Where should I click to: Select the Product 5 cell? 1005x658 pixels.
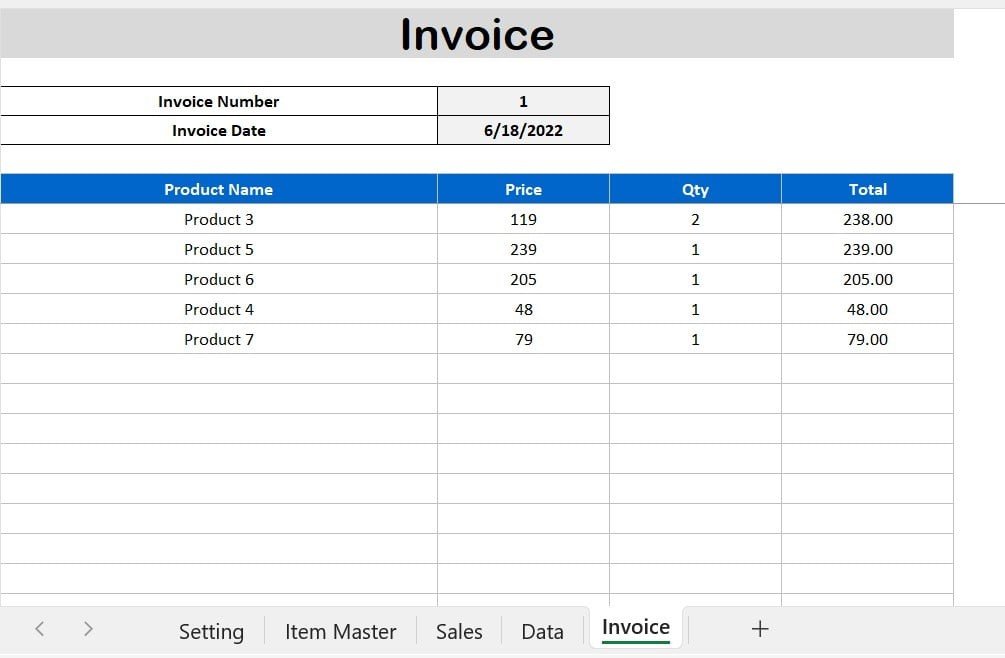(x=219, y=249)
